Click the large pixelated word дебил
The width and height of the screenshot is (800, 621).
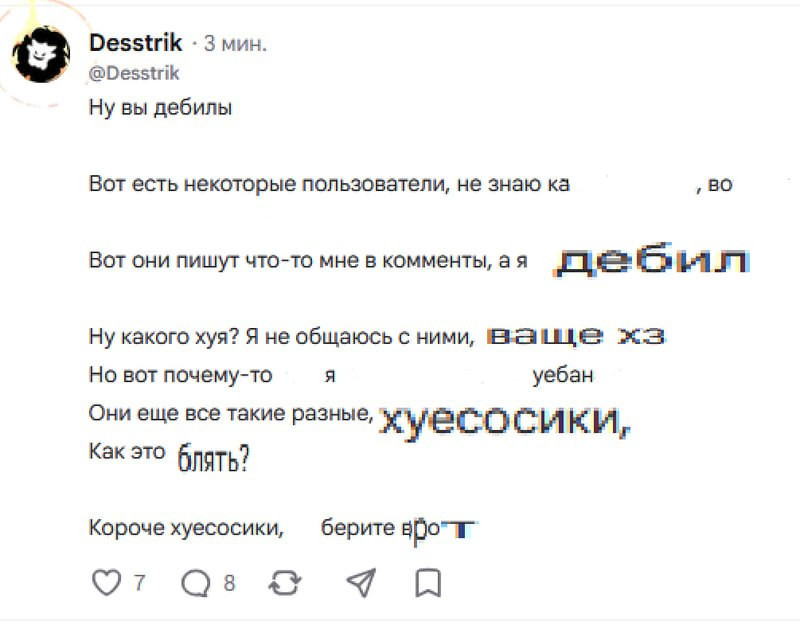[652, 260]
